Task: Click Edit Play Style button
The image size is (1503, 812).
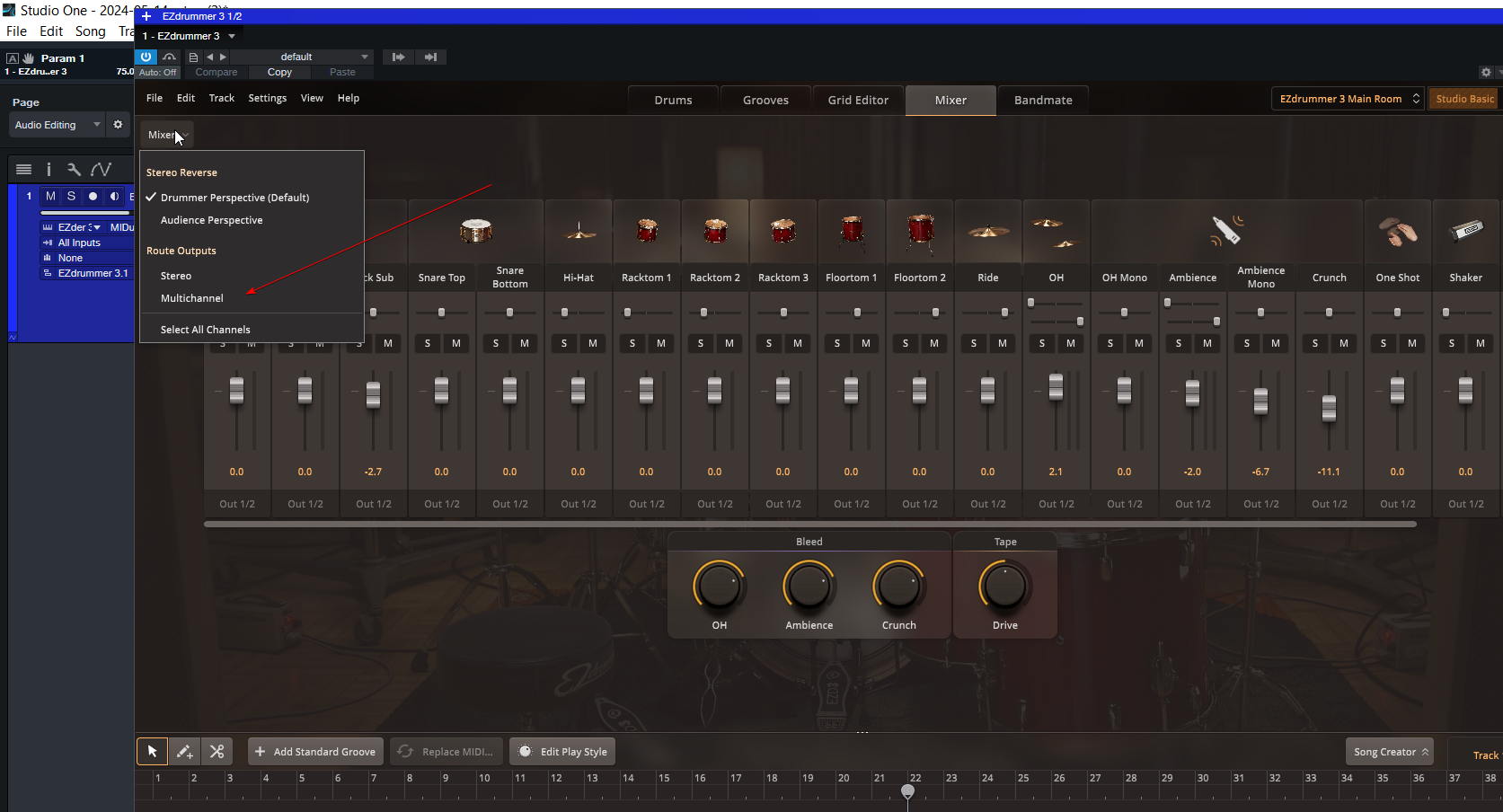Action: 562,752
